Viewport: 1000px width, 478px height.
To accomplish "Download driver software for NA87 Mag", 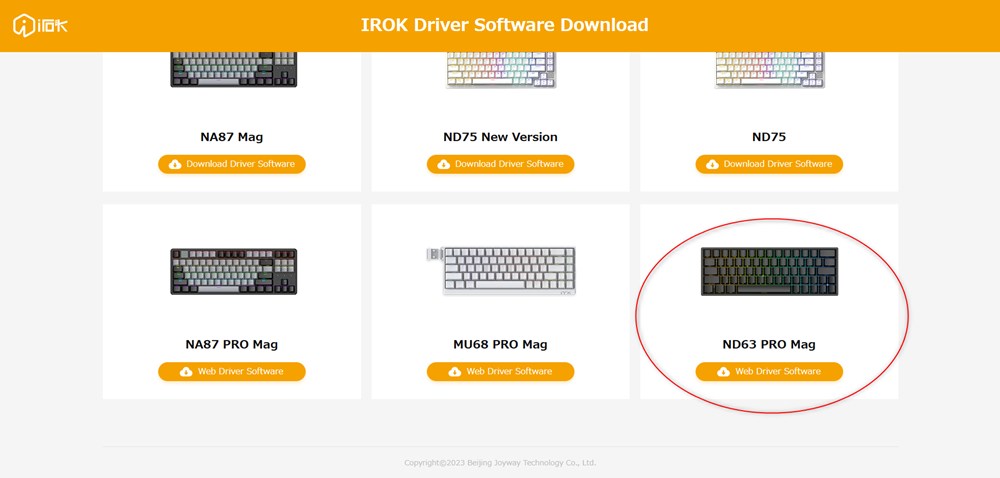I will [x=232, y=164].
